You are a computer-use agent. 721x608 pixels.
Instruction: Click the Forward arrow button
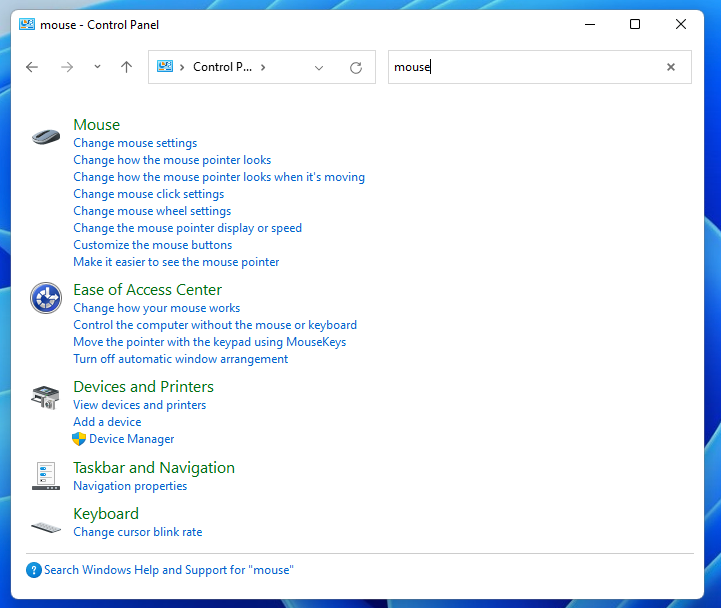coord(67,67)
